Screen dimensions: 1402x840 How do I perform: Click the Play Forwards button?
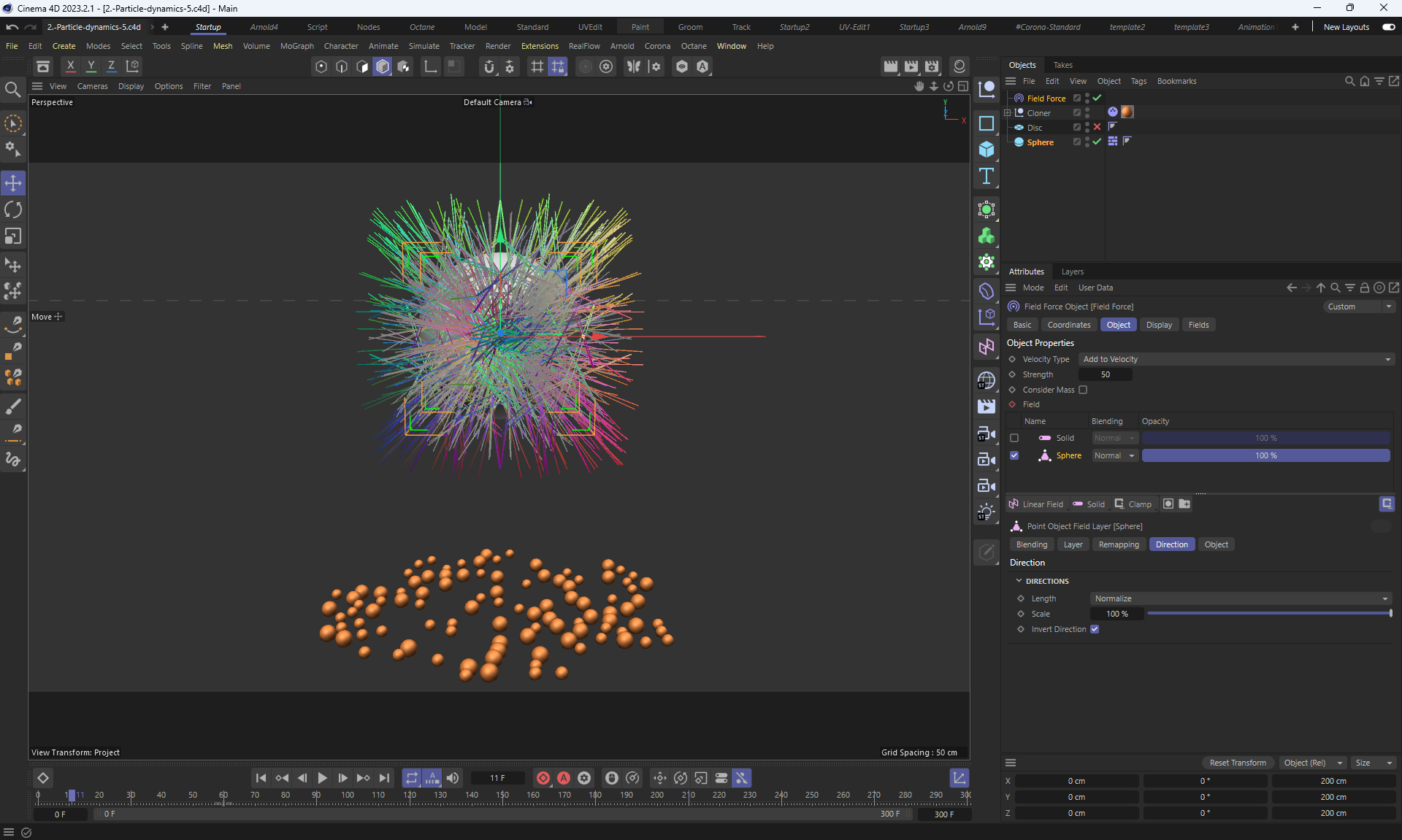(x=322, y=778)
